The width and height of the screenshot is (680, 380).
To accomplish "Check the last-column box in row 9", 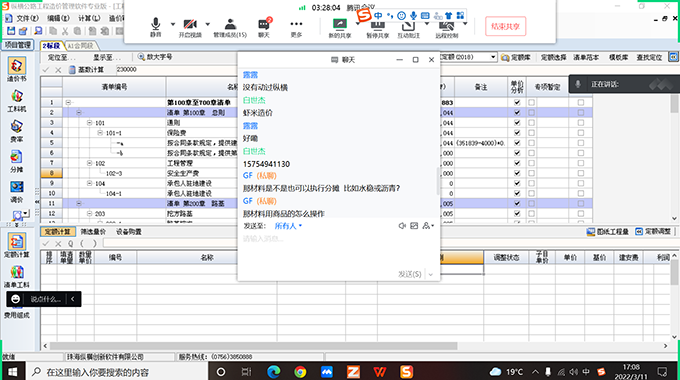I will coord(581,183).
